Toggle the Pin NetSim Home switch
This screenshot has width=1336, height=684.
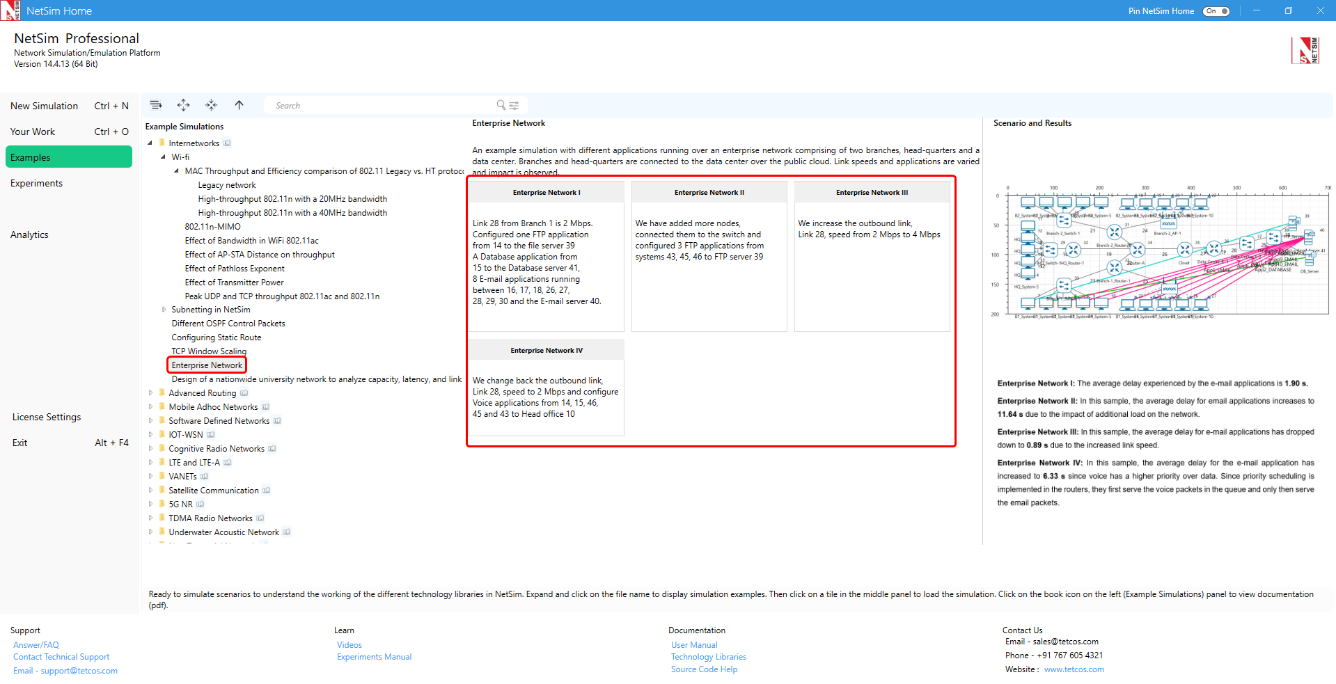1216,11
